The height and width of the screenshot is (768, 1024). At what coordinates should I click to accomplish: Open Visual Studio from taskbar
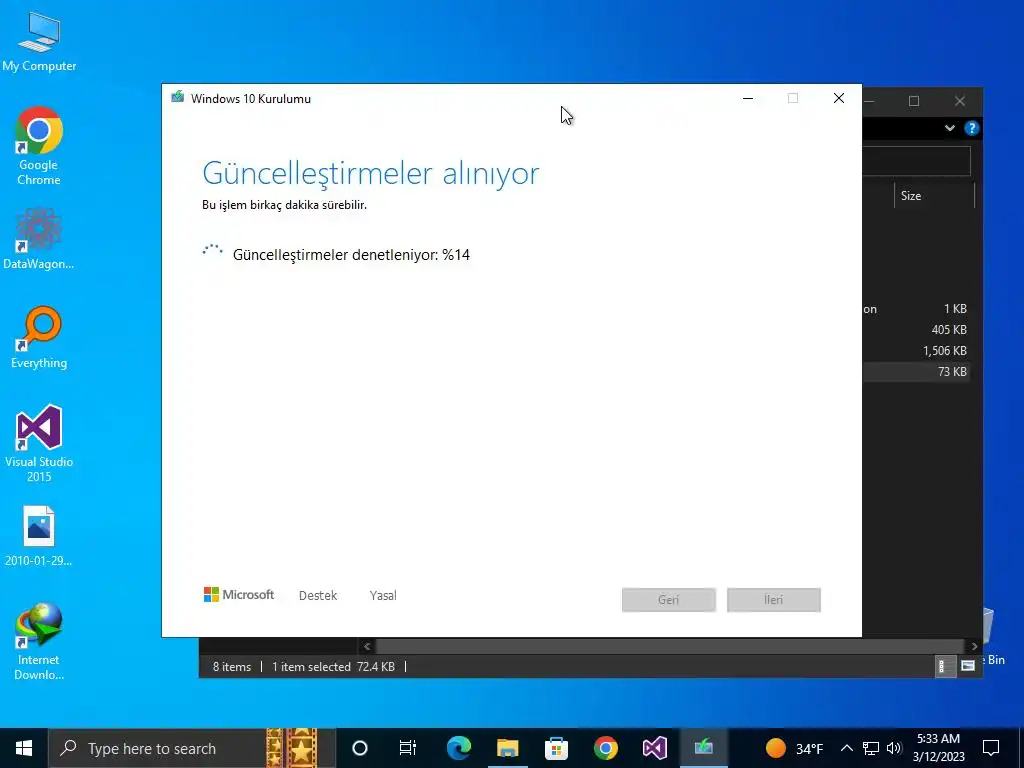click(654, 748)
